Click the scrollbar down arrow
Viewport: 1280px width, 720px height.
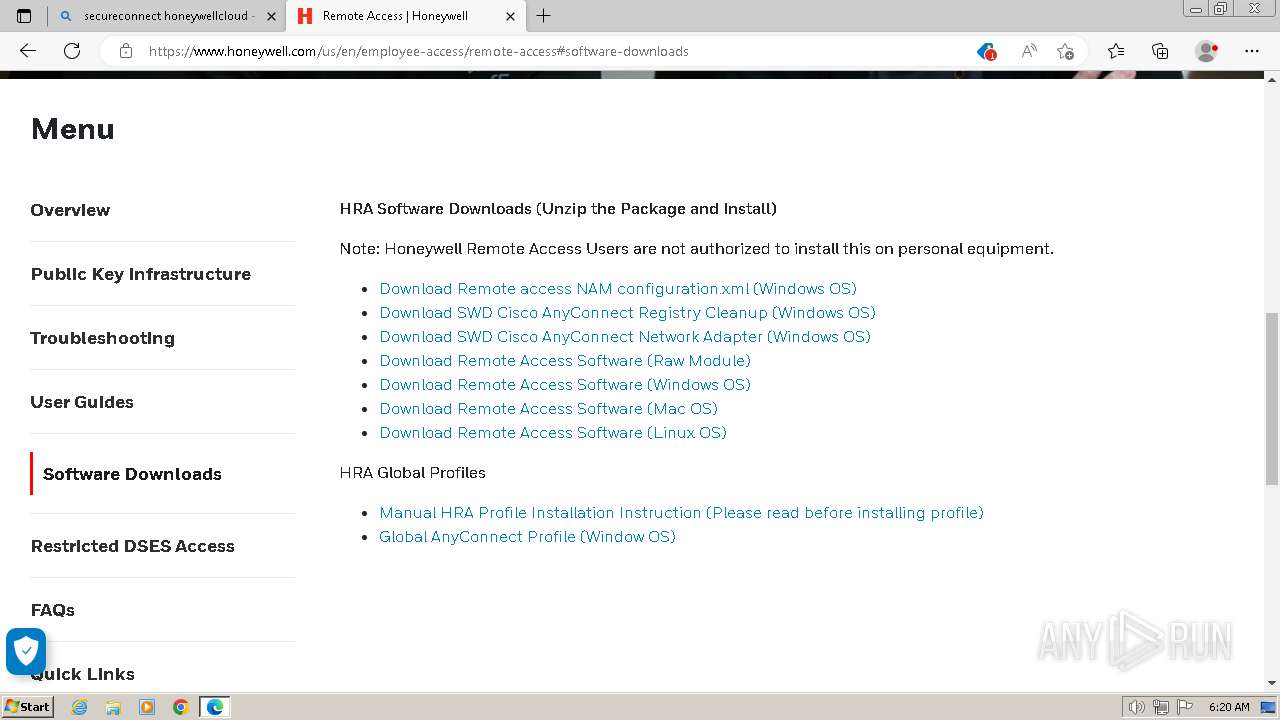pos(1271,684)
